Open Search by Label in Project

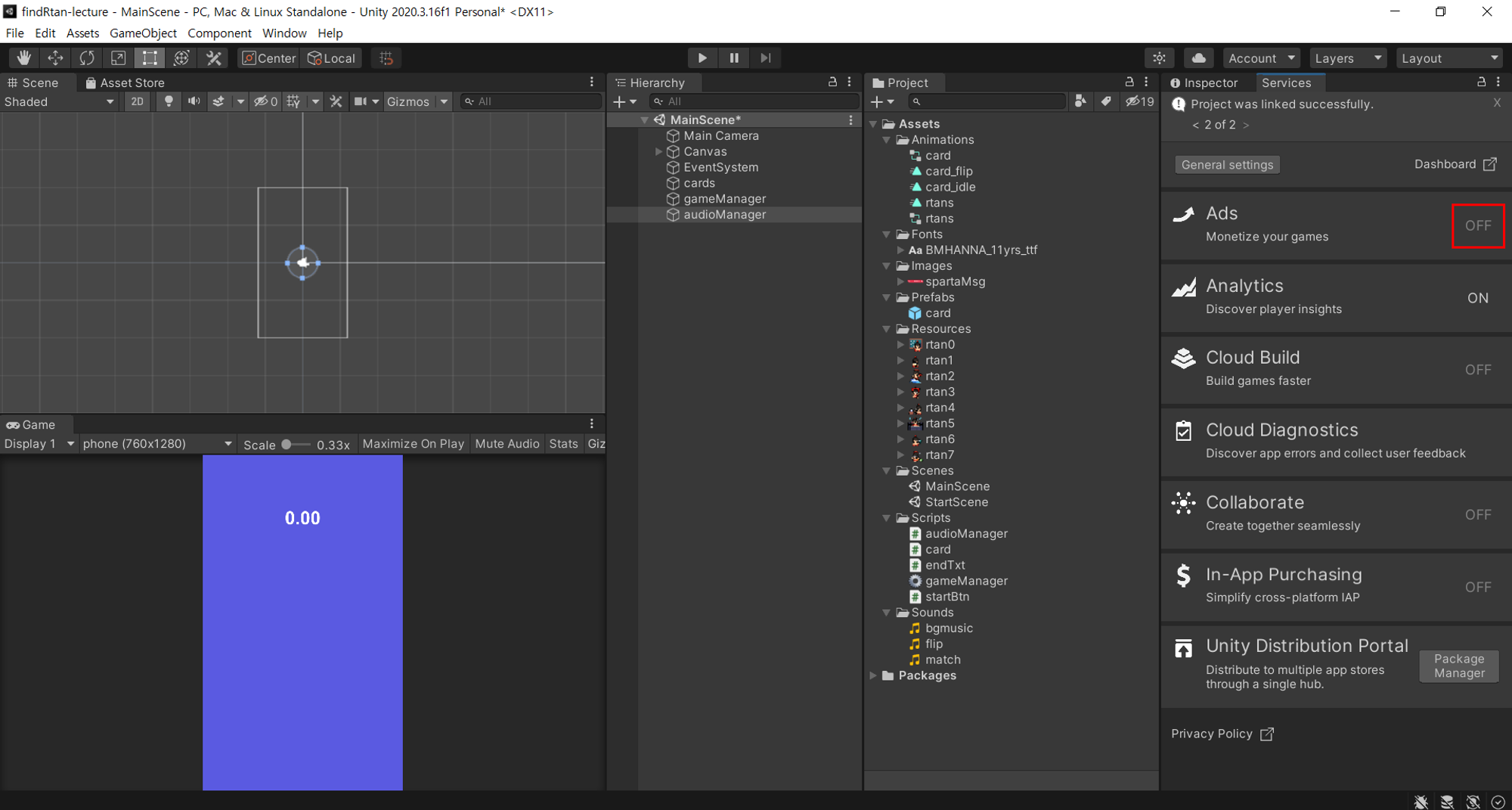[x=1106, y=101]
